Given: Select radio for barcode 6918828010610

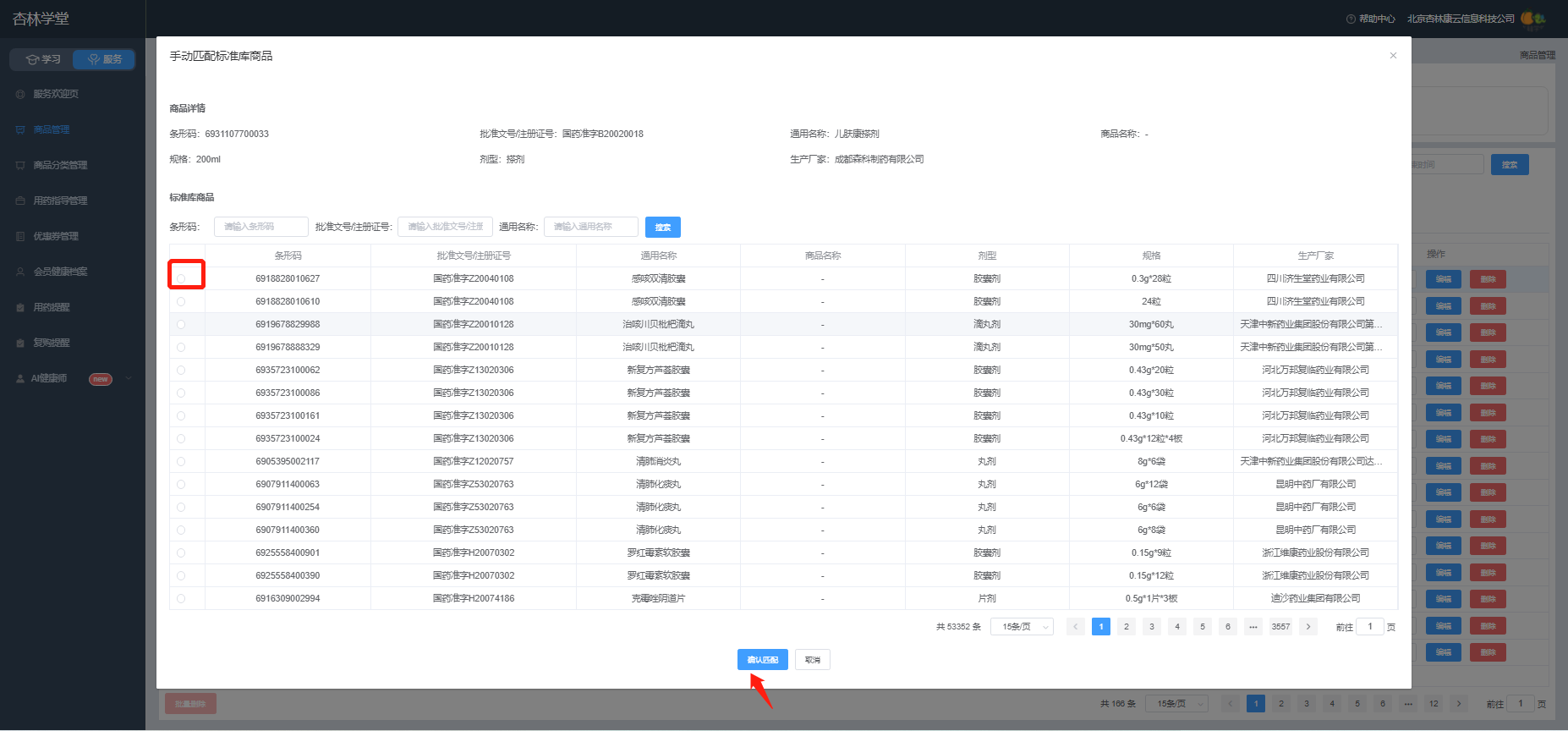Looking at the screenshot, I should (181, 301).
